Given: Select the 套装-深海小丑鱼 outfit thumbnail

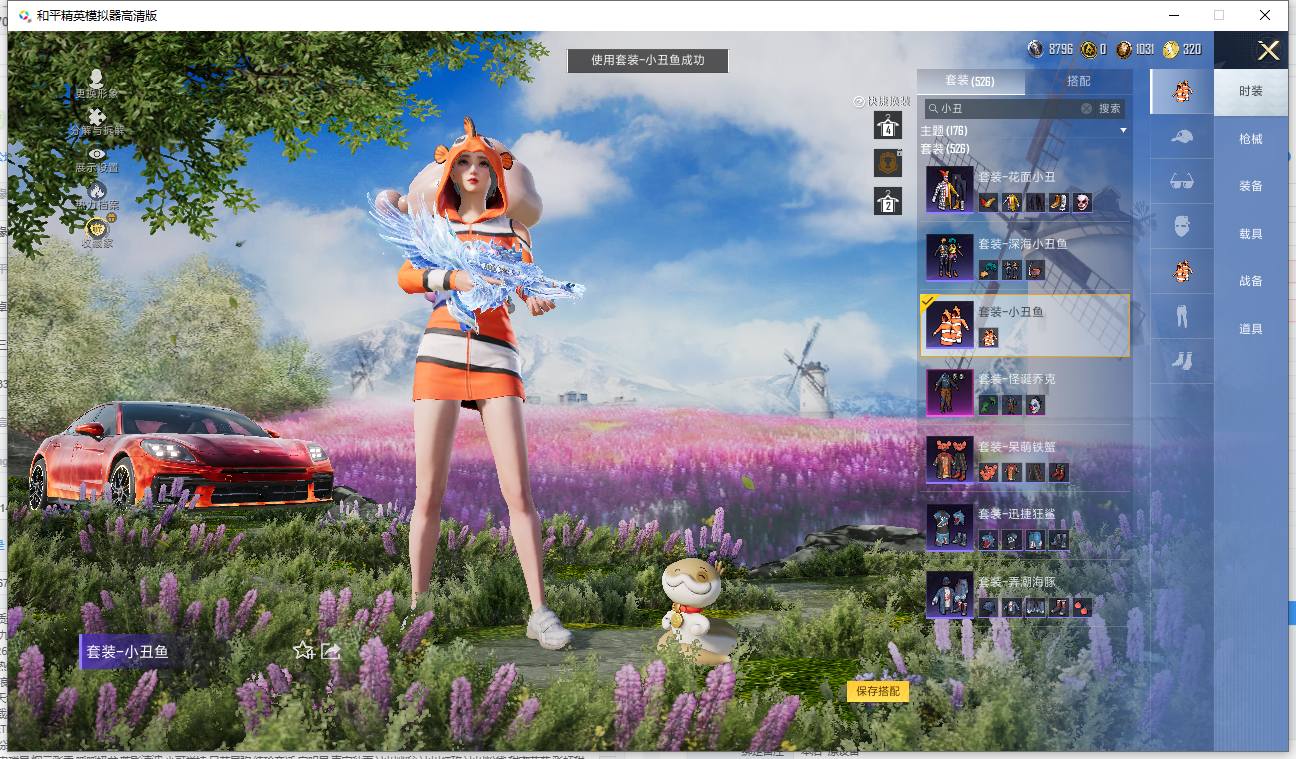Looking at the screenshot, I should (949, 257).
